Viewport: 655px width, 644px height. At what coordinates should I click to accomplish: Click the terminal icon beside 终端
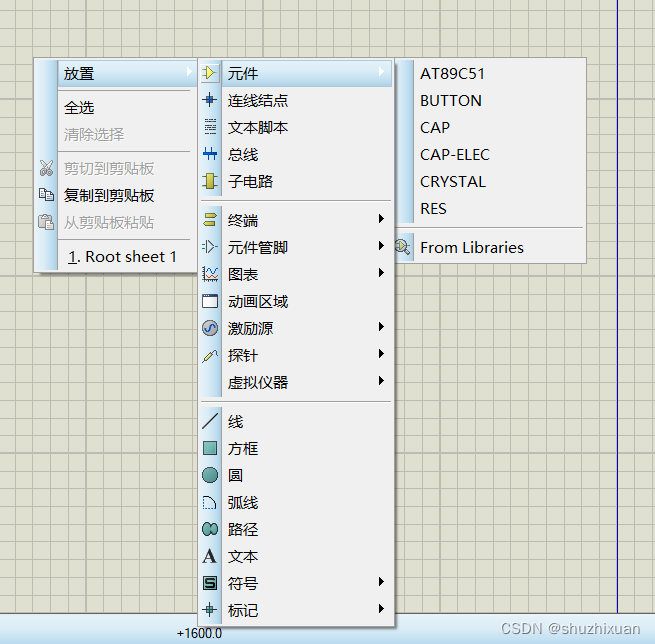(210, 220)
